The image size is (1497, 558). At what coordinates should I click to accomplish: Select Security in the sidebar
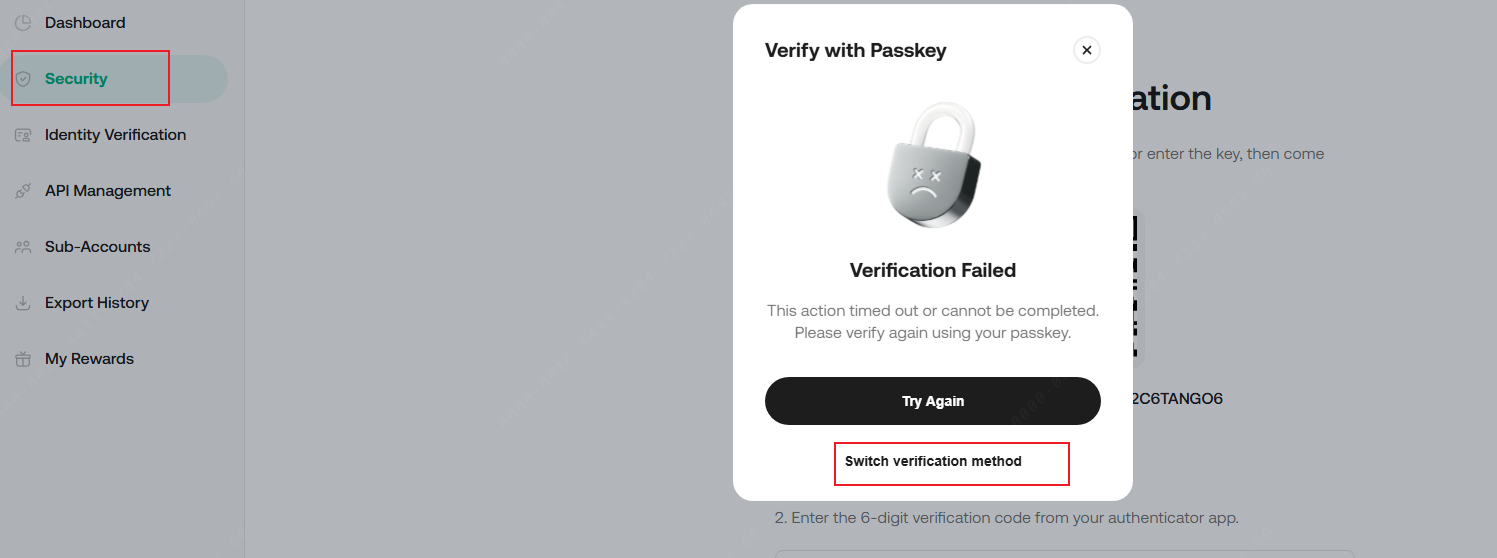76,79
